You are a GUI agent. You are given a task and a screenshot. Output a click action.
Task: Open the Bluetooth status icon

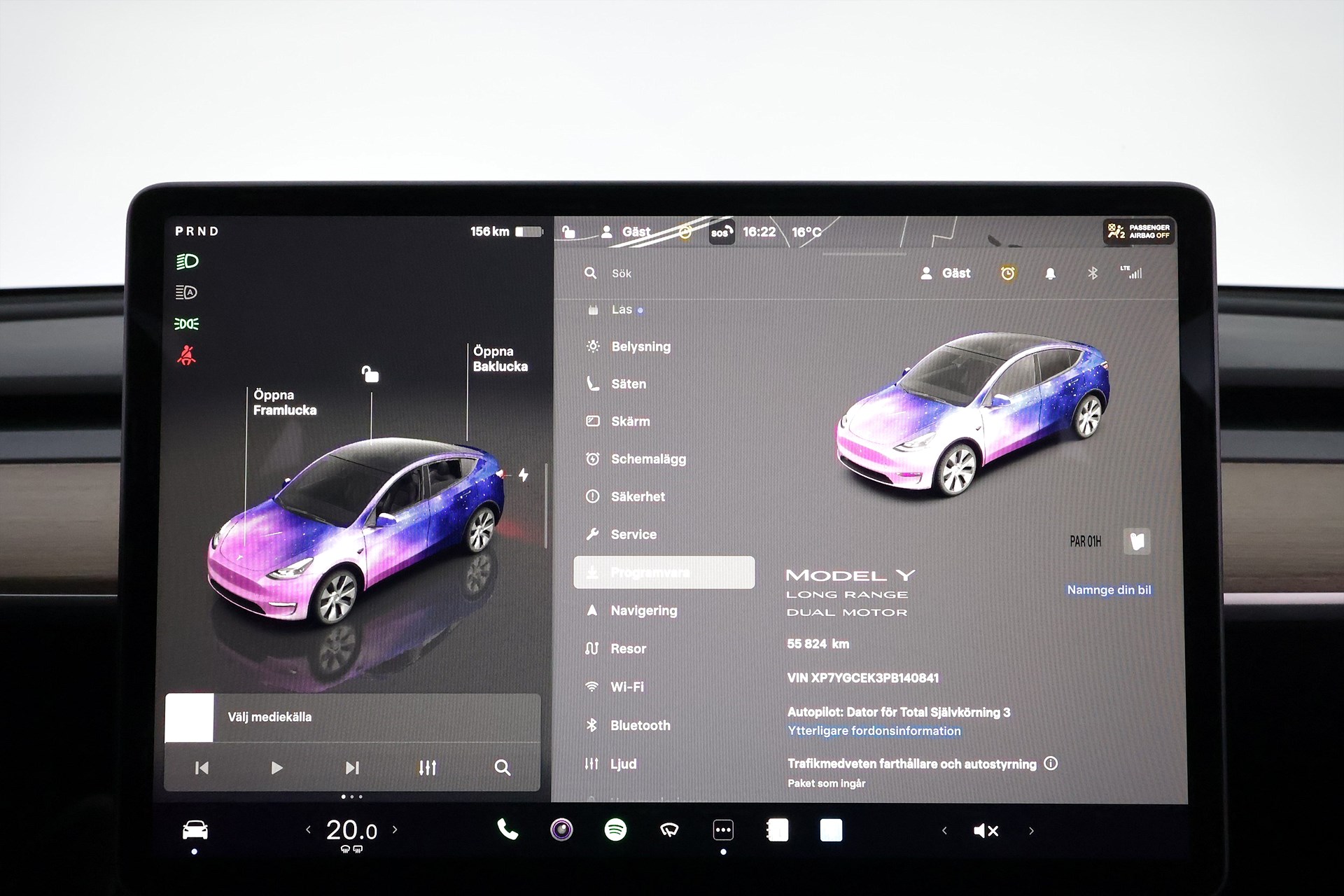pyautogui.click(x=1093, y=274)
